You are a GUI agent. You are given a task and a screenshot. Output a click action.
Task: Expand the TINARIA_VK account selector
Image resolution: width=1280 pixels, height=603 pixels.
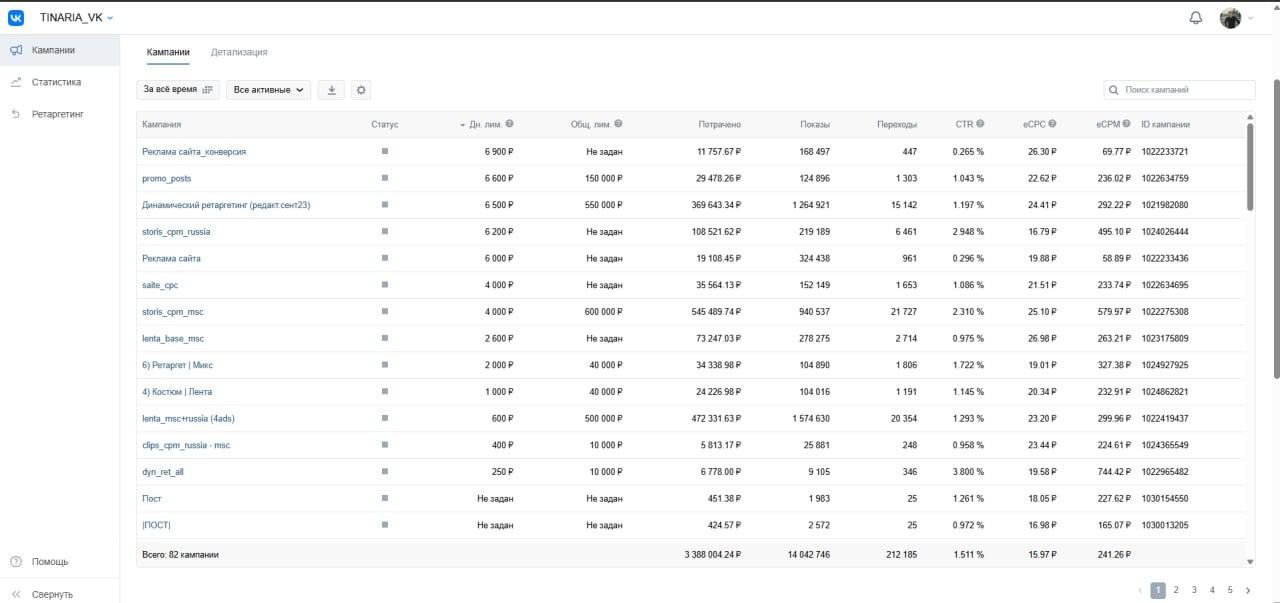77,18
